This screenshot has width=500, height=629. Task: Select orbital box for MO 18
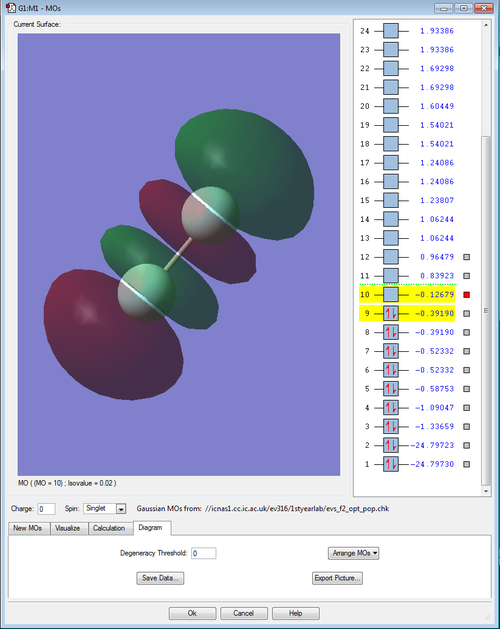point(390,144)
